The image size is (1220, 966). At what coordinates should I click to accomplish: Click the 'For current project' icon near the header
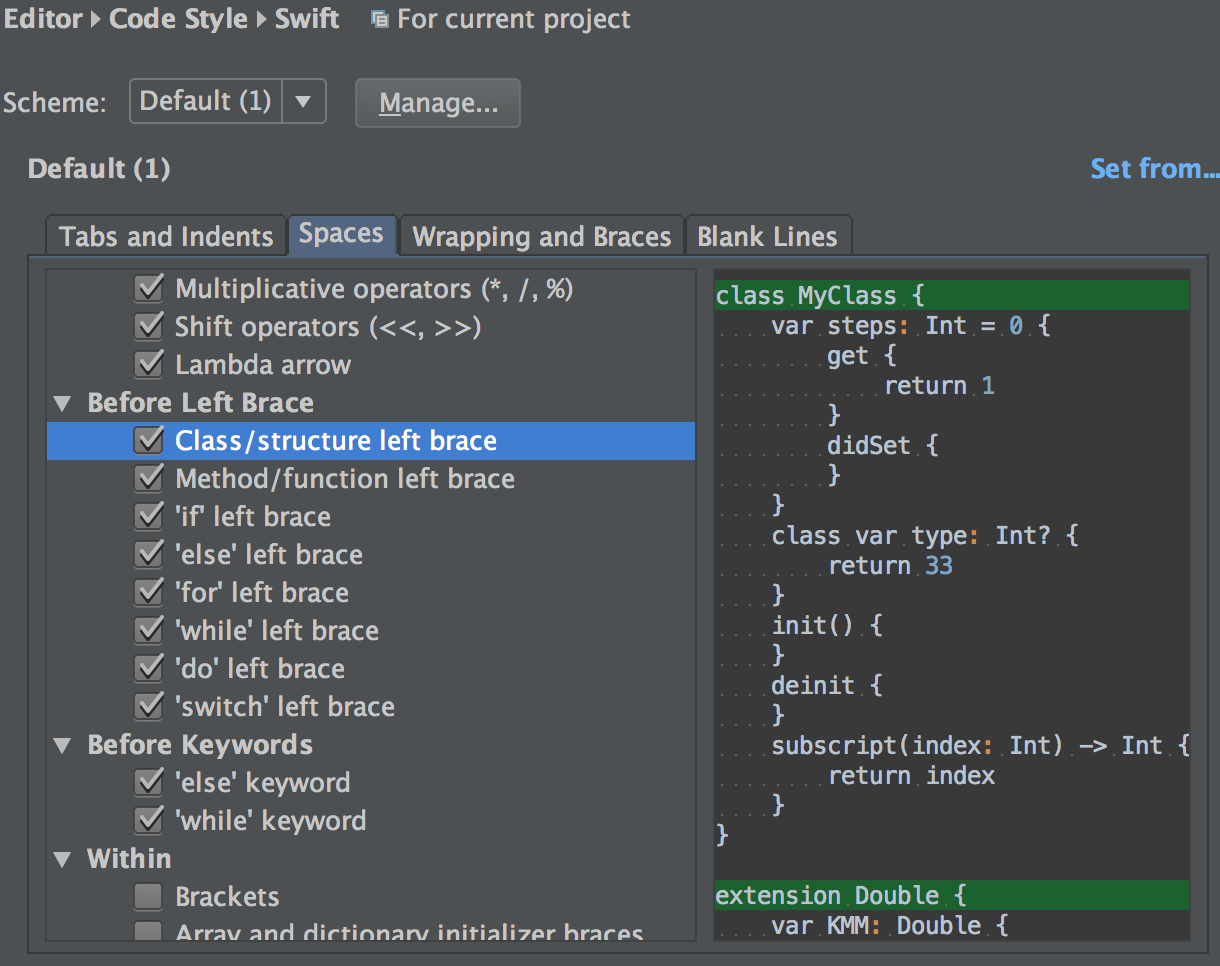[379, 18]
